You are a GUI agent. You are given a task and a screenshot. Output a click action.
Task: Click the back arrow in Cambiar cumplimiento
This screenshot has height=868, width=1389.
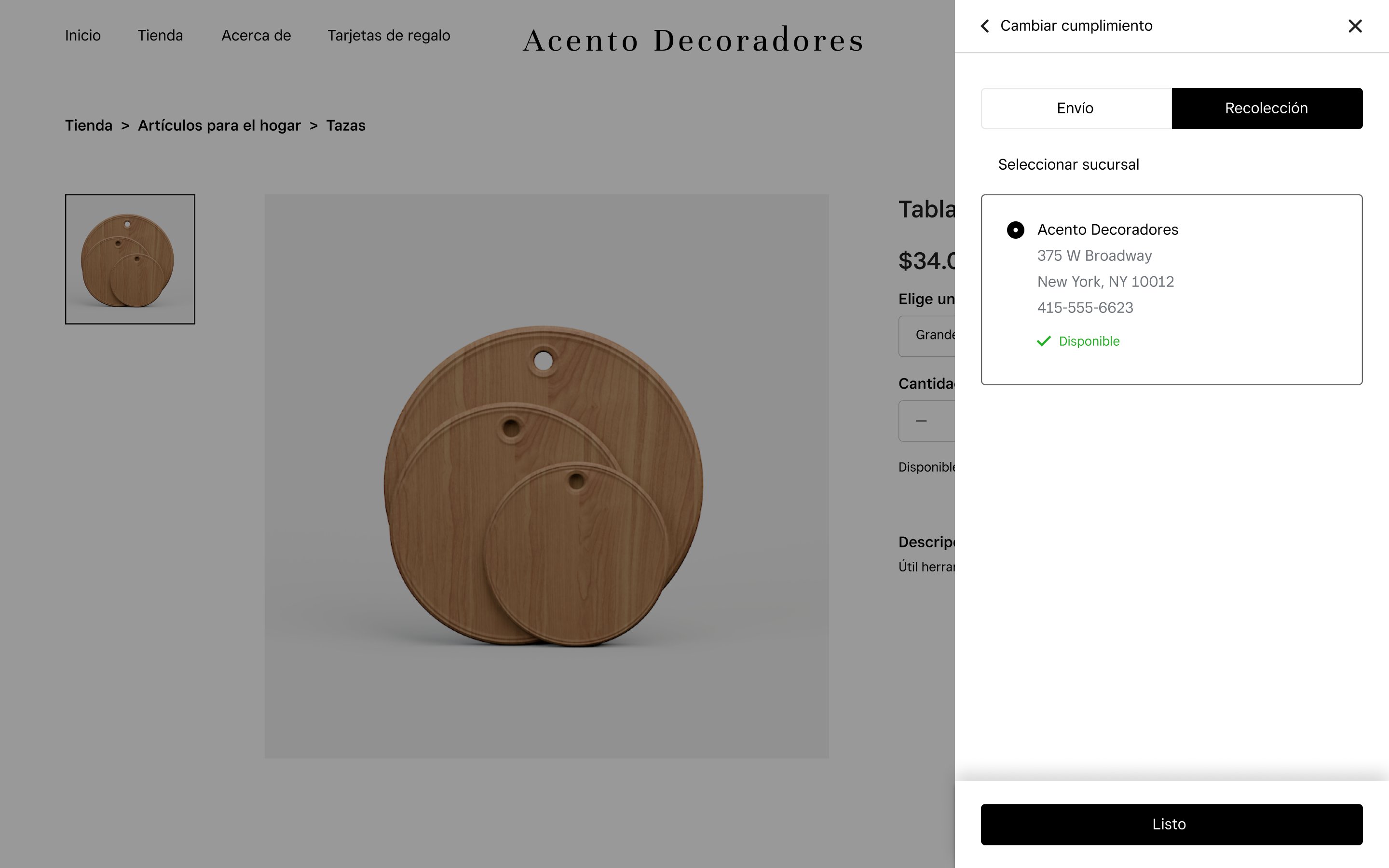click(x=985, y=26)
